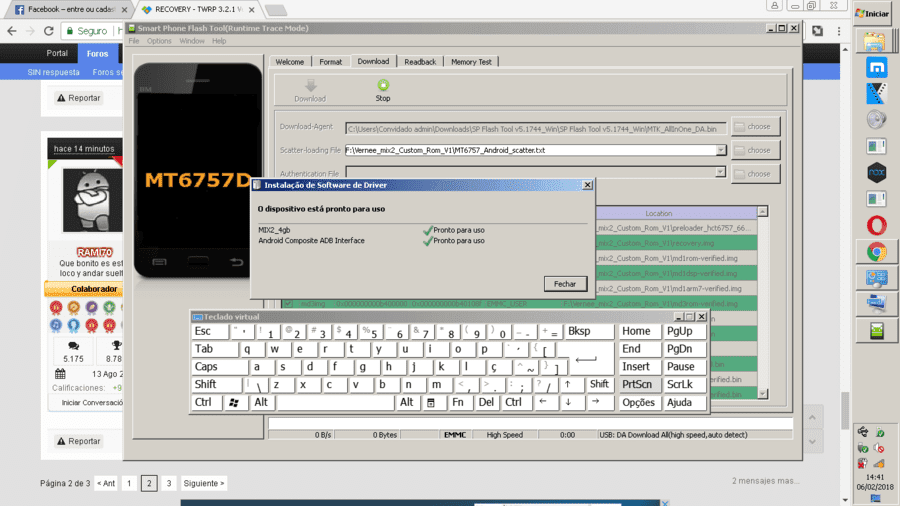Click the green Stop icon
Image resolution: width=900 pixels, height=506 pixels.
pyautogui.click(x=383, y=85)
